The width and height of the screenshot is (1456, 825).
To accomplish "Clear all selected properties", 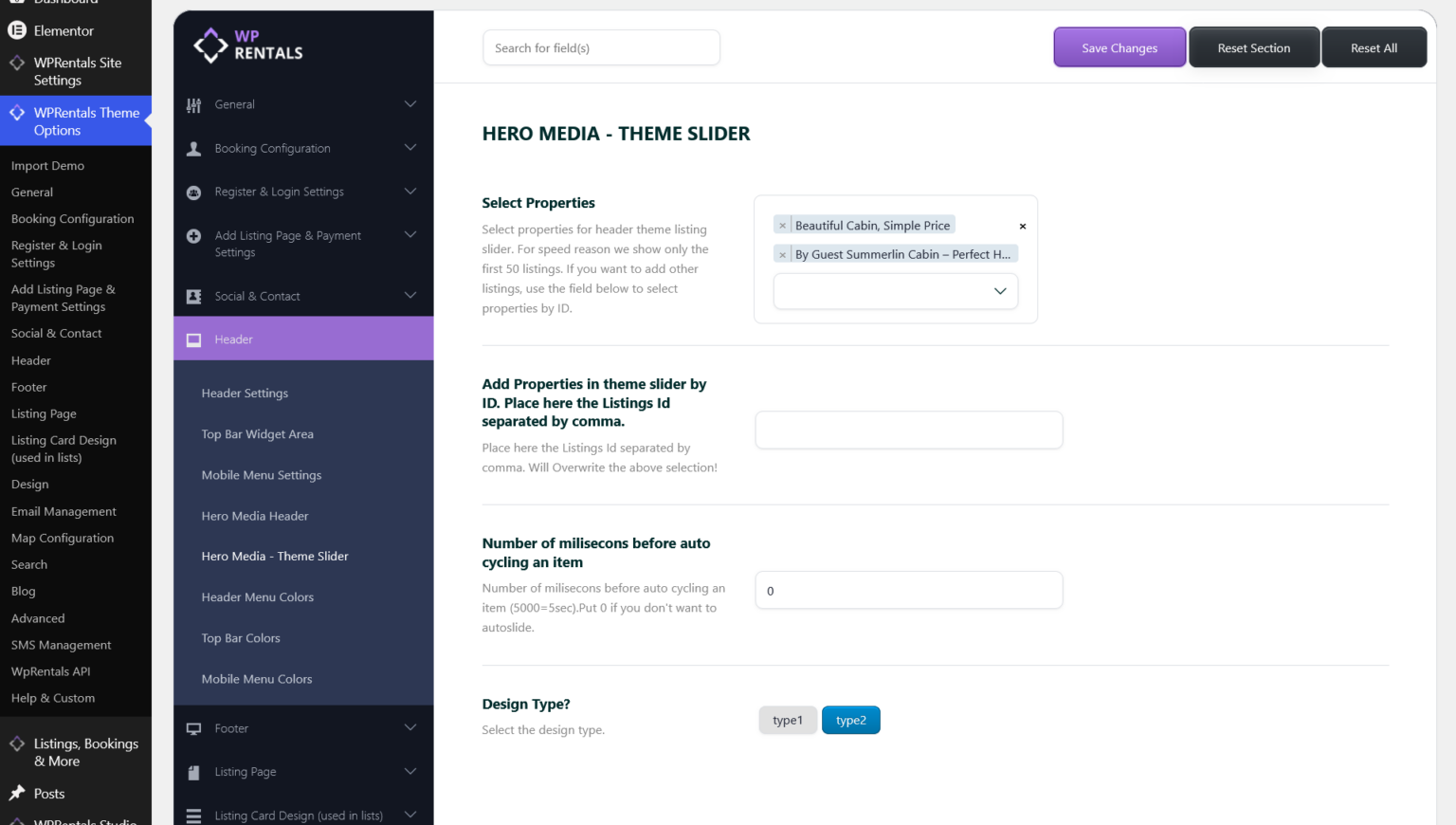I will tap(1023, 227).
